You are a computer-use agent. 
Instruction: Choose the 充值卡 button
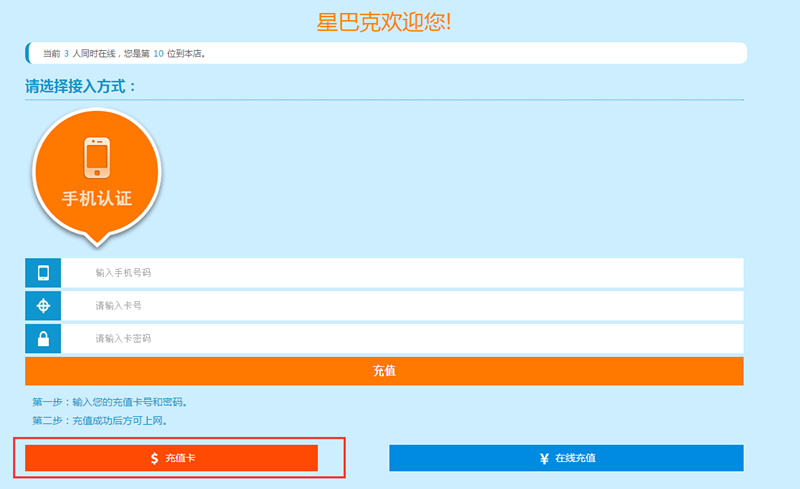click(171, 458)
